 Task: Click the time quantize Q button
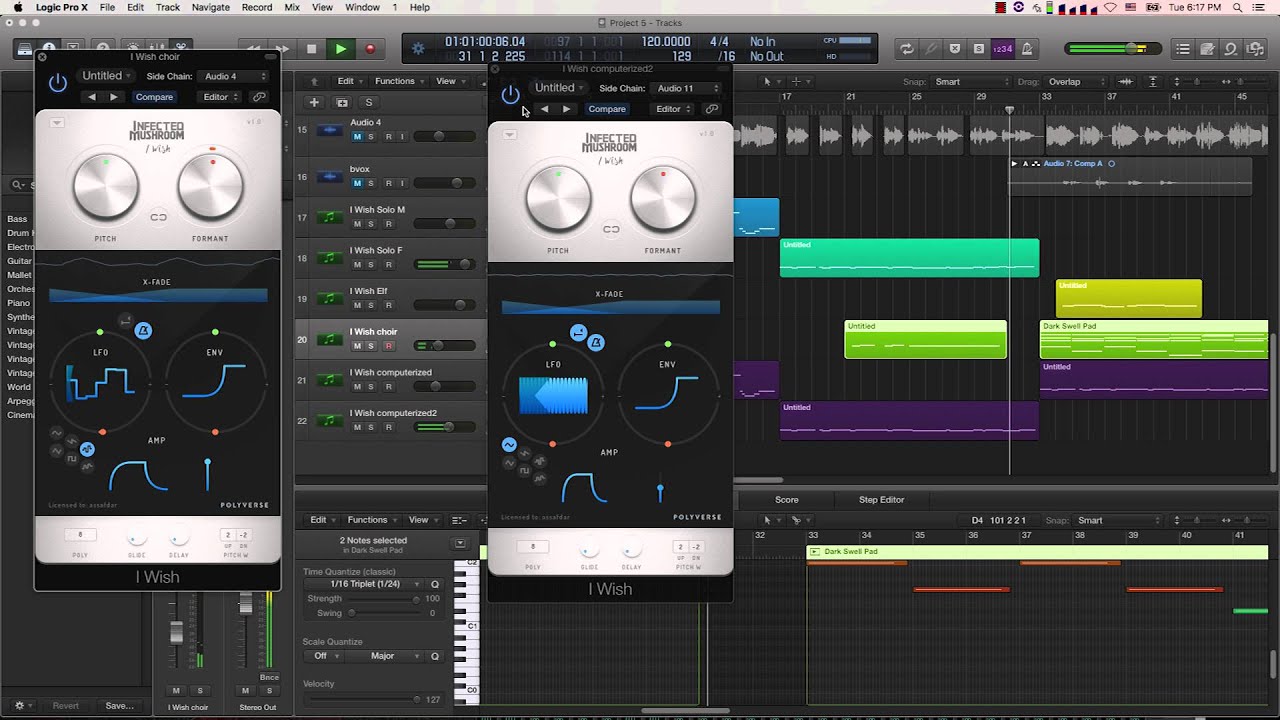tap(435, 584)
